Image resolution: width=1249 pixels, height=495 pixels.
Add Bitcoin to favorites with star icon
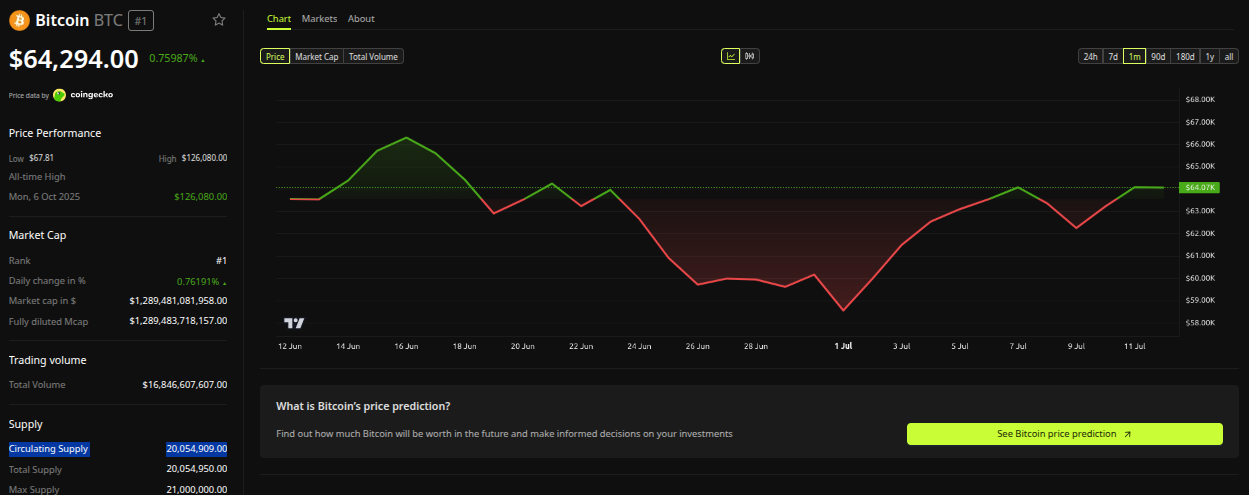point(219,20)
